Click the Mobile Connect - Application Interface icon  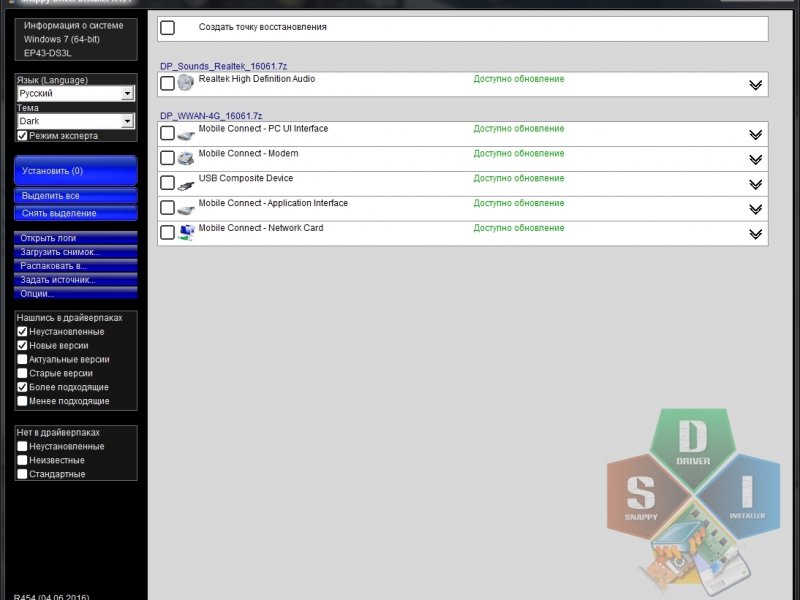(186, 209)
